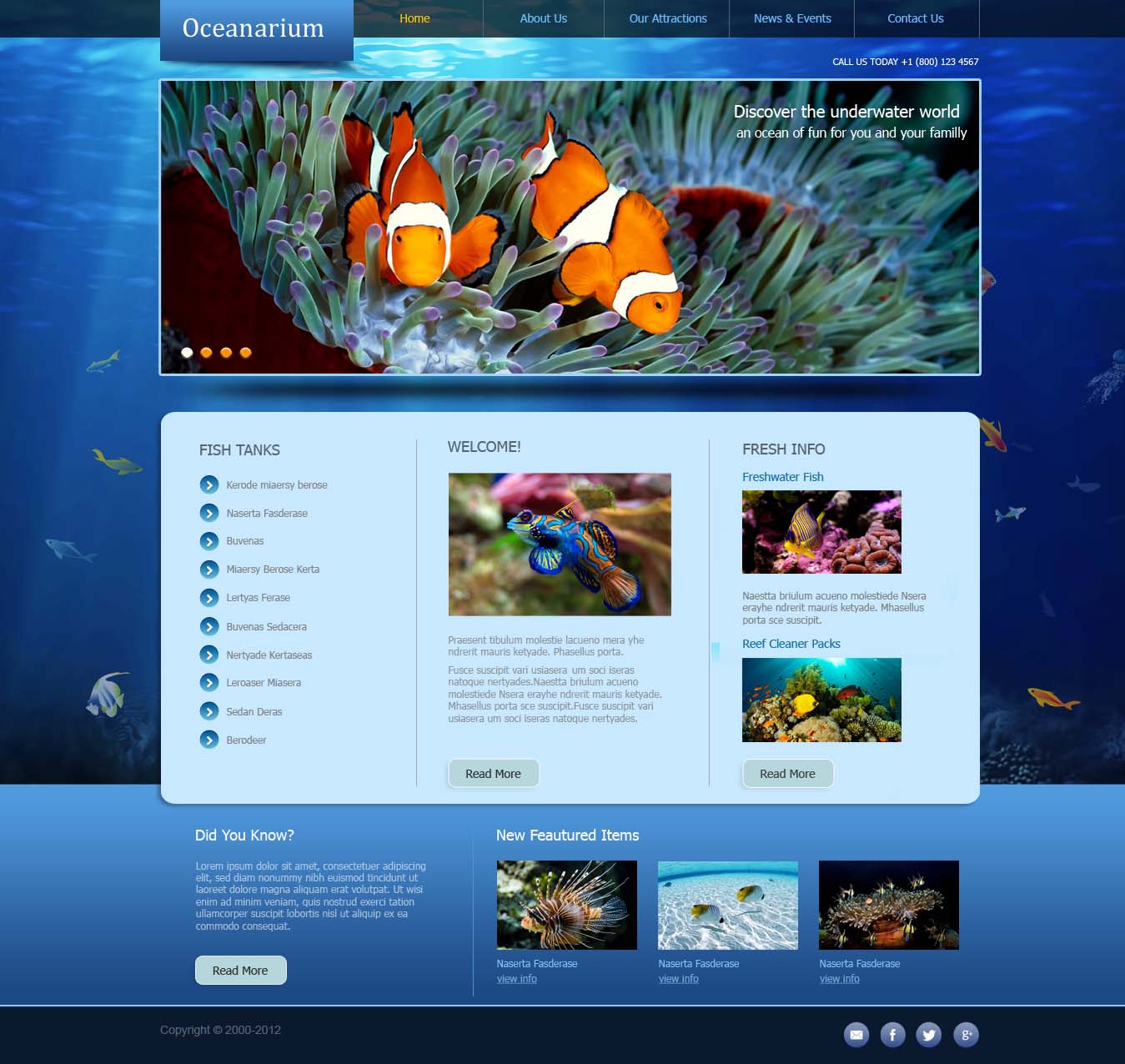
Task: Open the Contact Us page
Action: coord(916,18)
